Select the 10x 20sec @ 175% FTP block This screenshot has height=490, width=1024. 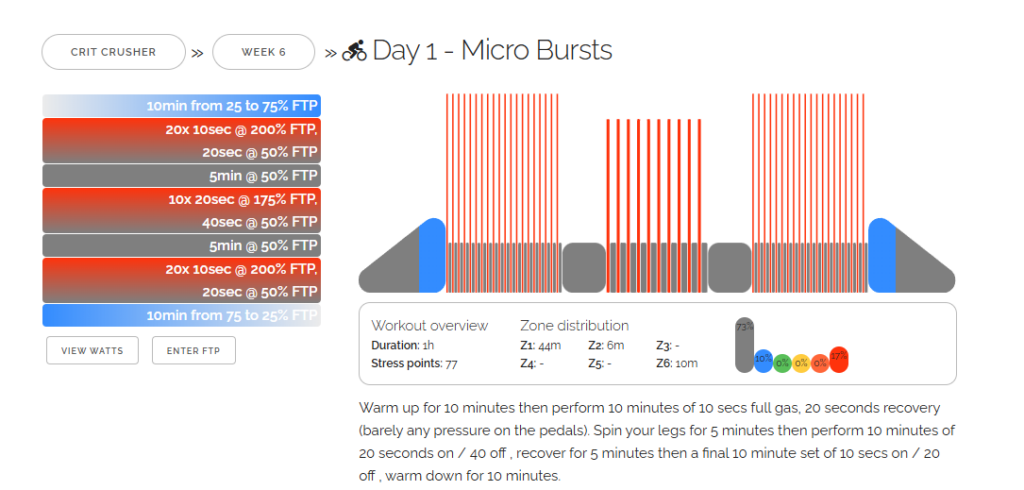pos(182,210)
